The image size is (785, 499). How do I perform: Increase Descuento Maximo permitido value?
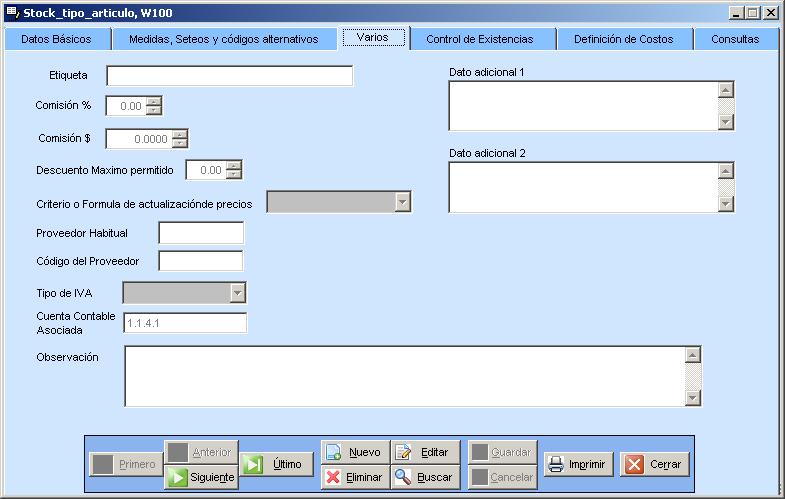click(x=233, y=166)
